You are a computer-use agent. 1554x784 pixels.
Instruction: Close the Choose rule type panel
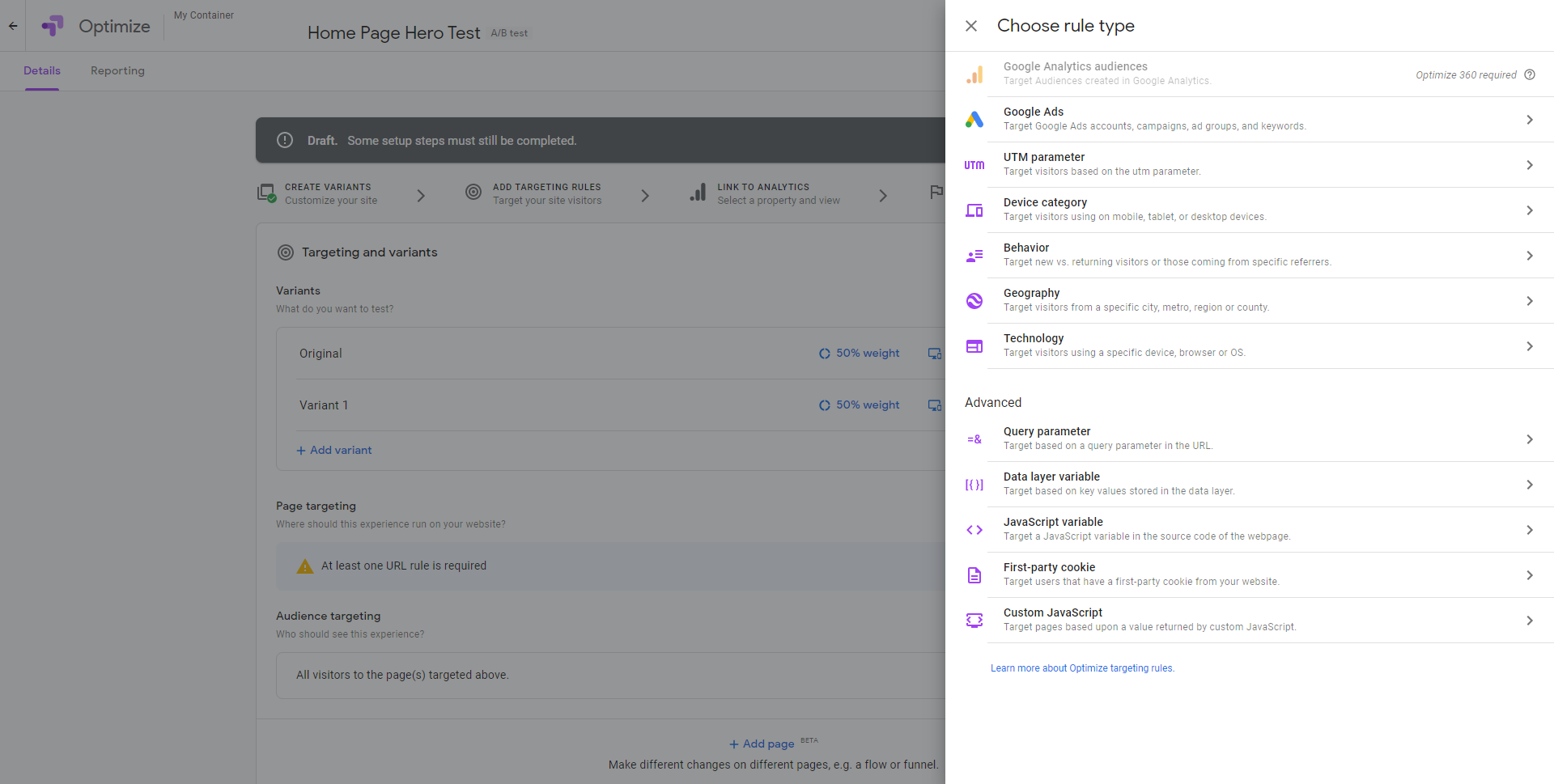click(970, 26)
